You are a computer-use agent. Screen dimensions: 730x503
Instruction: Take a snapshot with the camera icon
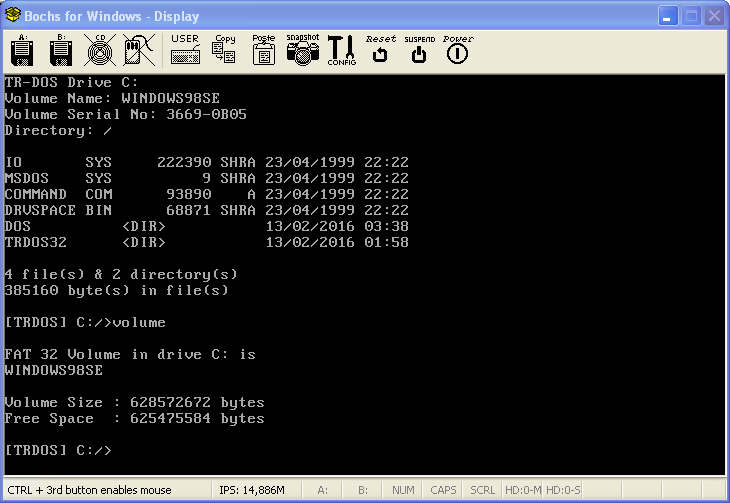point(302,49)
